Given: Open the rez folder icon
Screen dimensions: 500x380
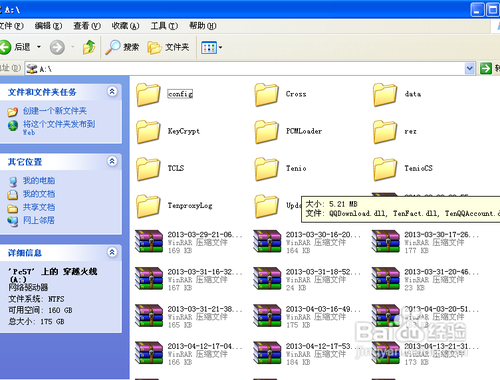Looking at the screenshot, I should (385, 132).
